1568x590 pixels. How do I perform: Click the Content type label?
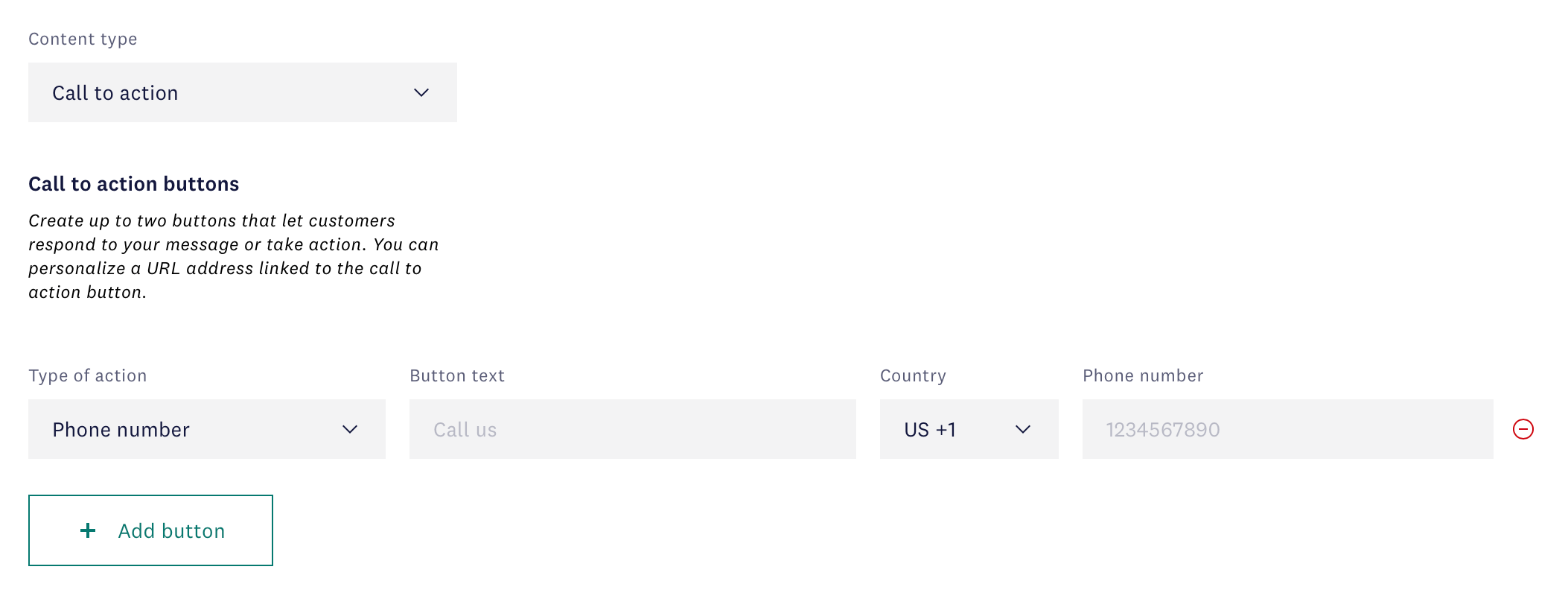pos(83,39)
